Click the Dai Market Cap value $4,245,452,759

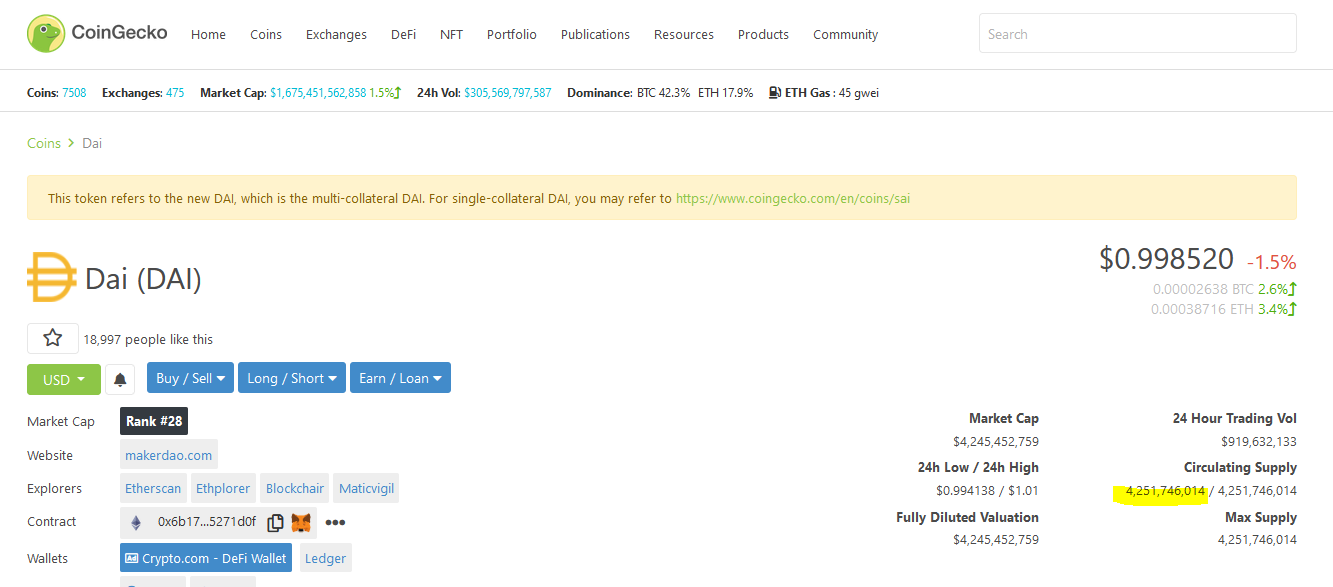(x=996, y=441)
